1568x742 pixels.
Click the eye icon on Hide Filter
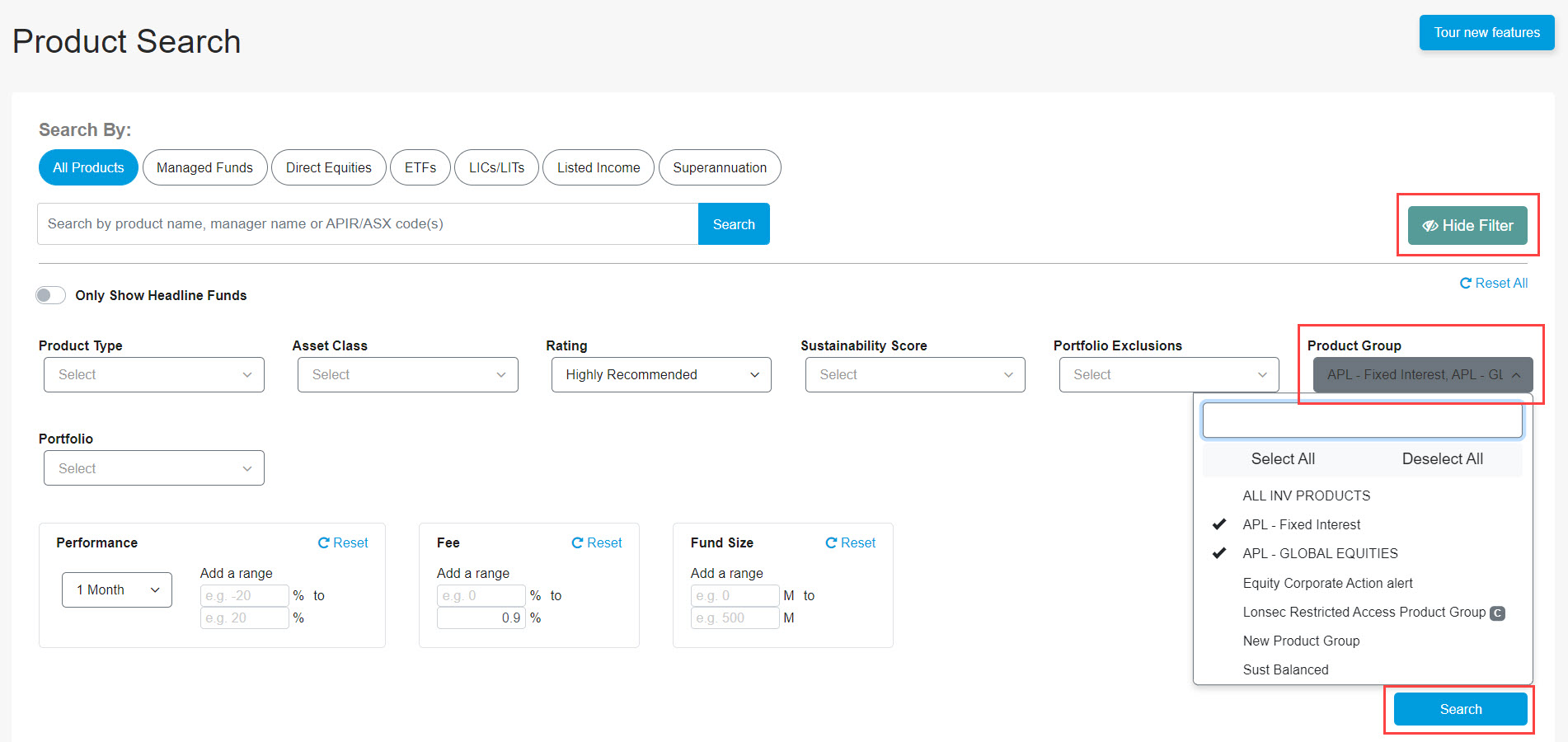[1430, 225]
